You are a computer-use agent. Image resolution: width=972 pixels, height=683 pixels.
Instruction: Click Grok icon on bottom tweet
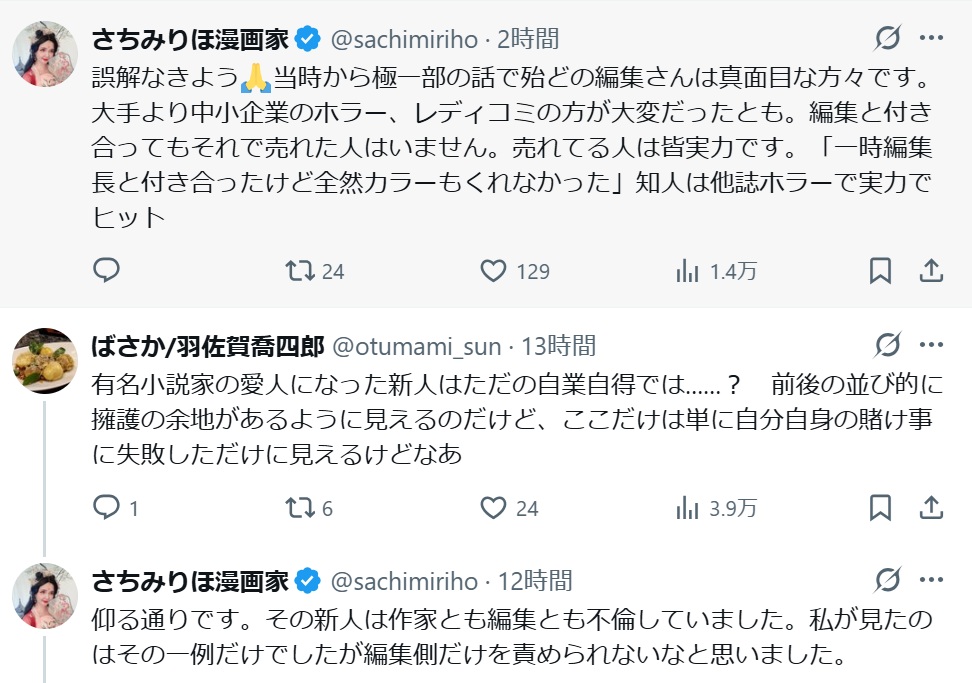point(887,579)
